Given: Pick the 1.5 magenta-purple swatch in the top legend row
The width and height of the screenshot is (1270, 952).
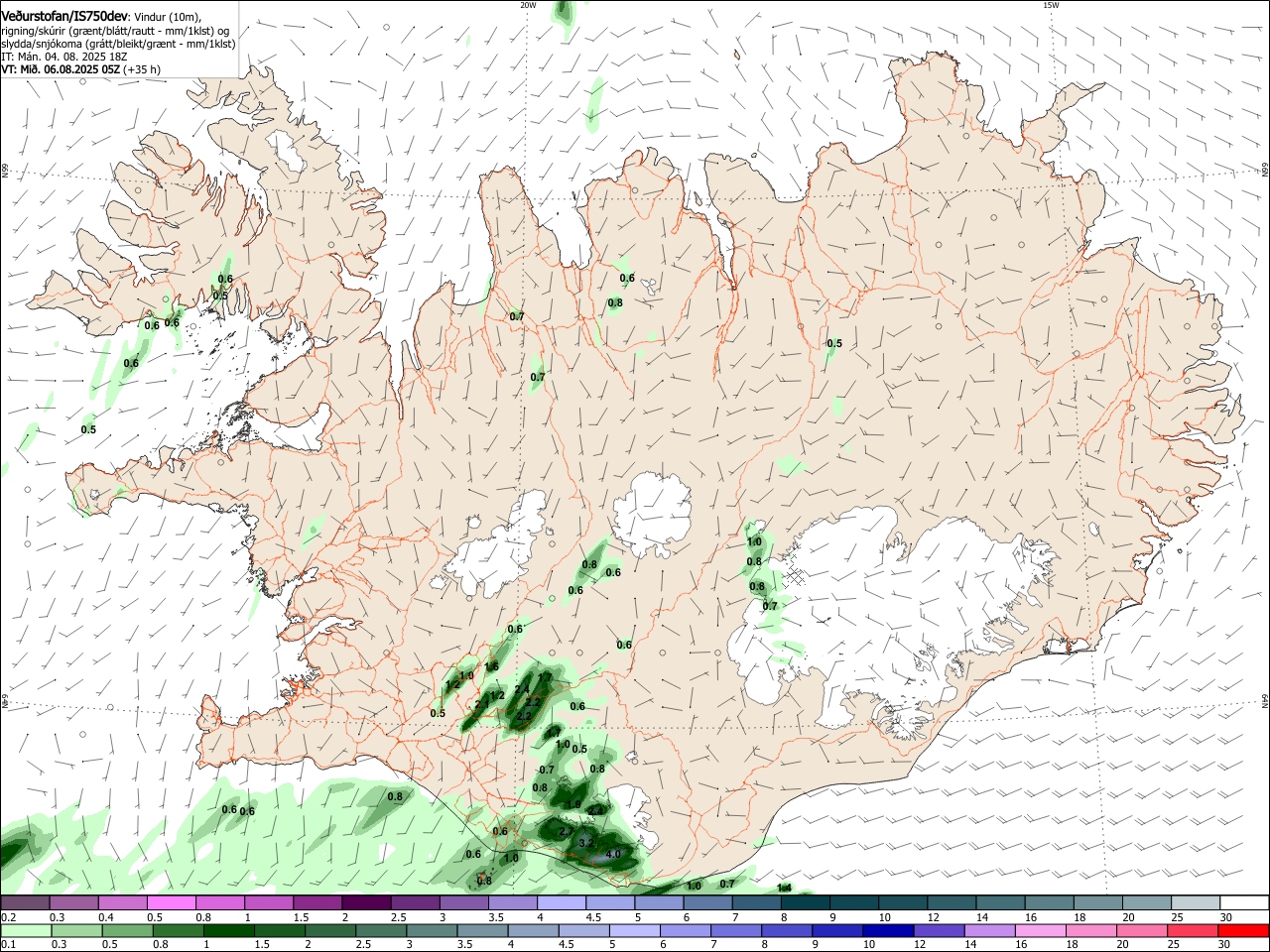Looking at the screenshot, I should [317, 903].
